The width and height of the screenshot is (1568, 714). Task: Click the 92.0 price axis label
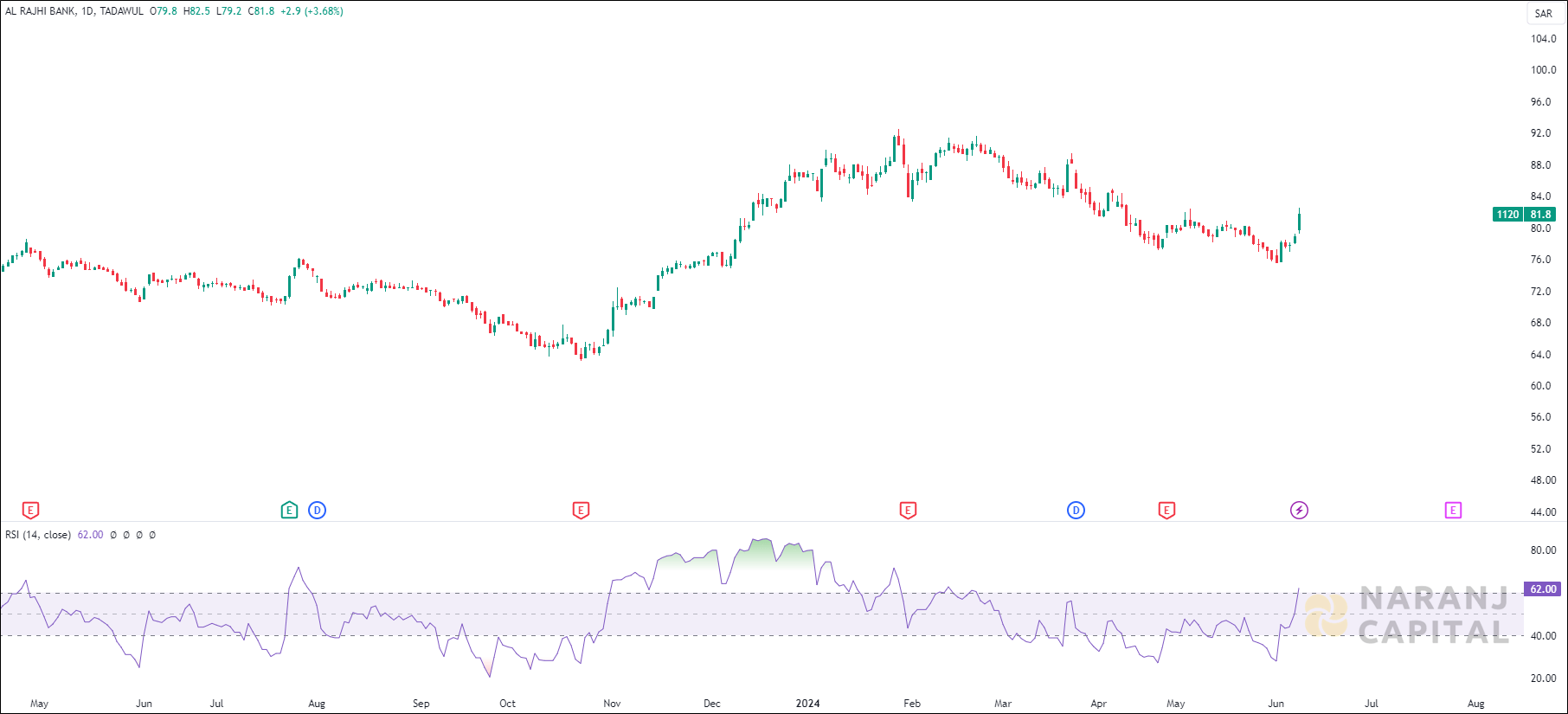click(1540, 133)
